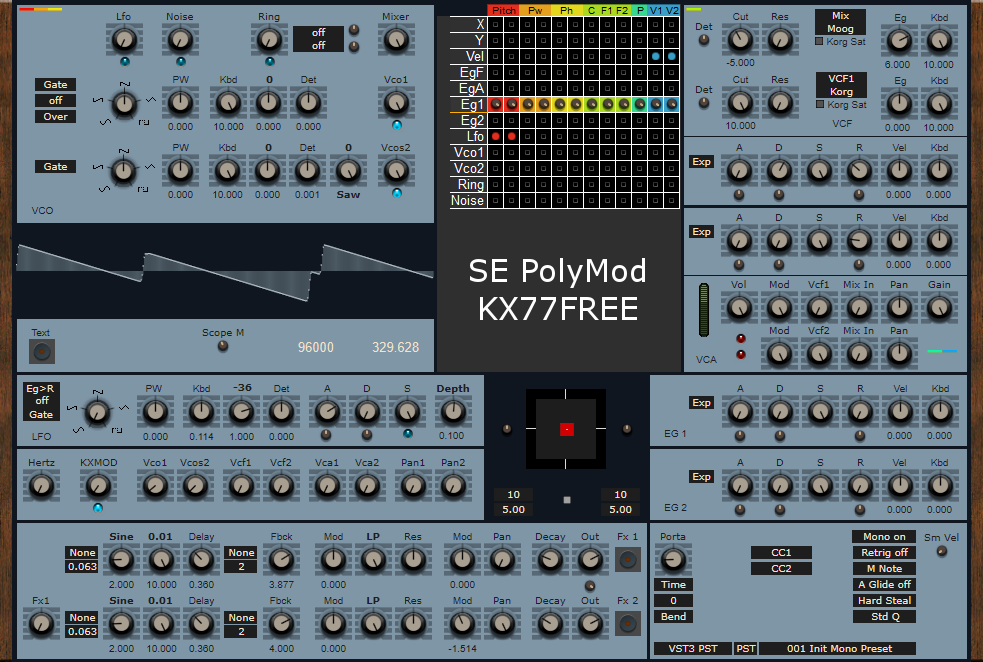
Task: Adjust the upper filter Res knob
Action: (780, 40)
